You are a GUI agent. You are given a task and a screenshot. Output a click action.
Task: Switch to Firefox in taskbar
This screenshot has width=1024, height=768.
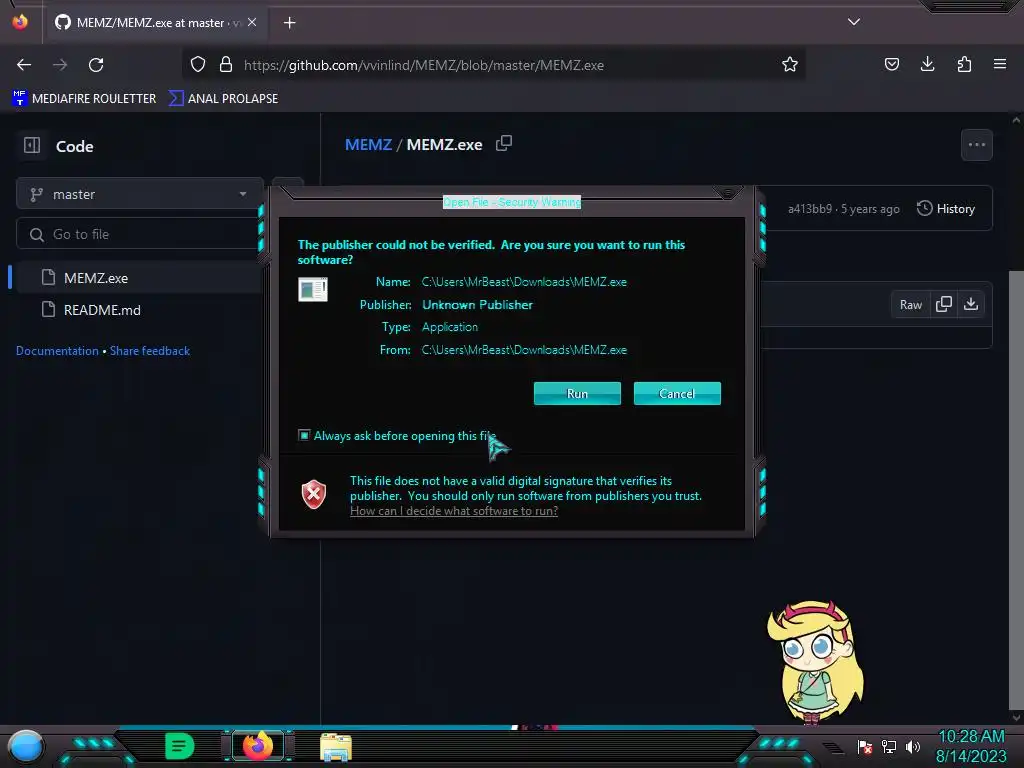[x=258, y=746]
